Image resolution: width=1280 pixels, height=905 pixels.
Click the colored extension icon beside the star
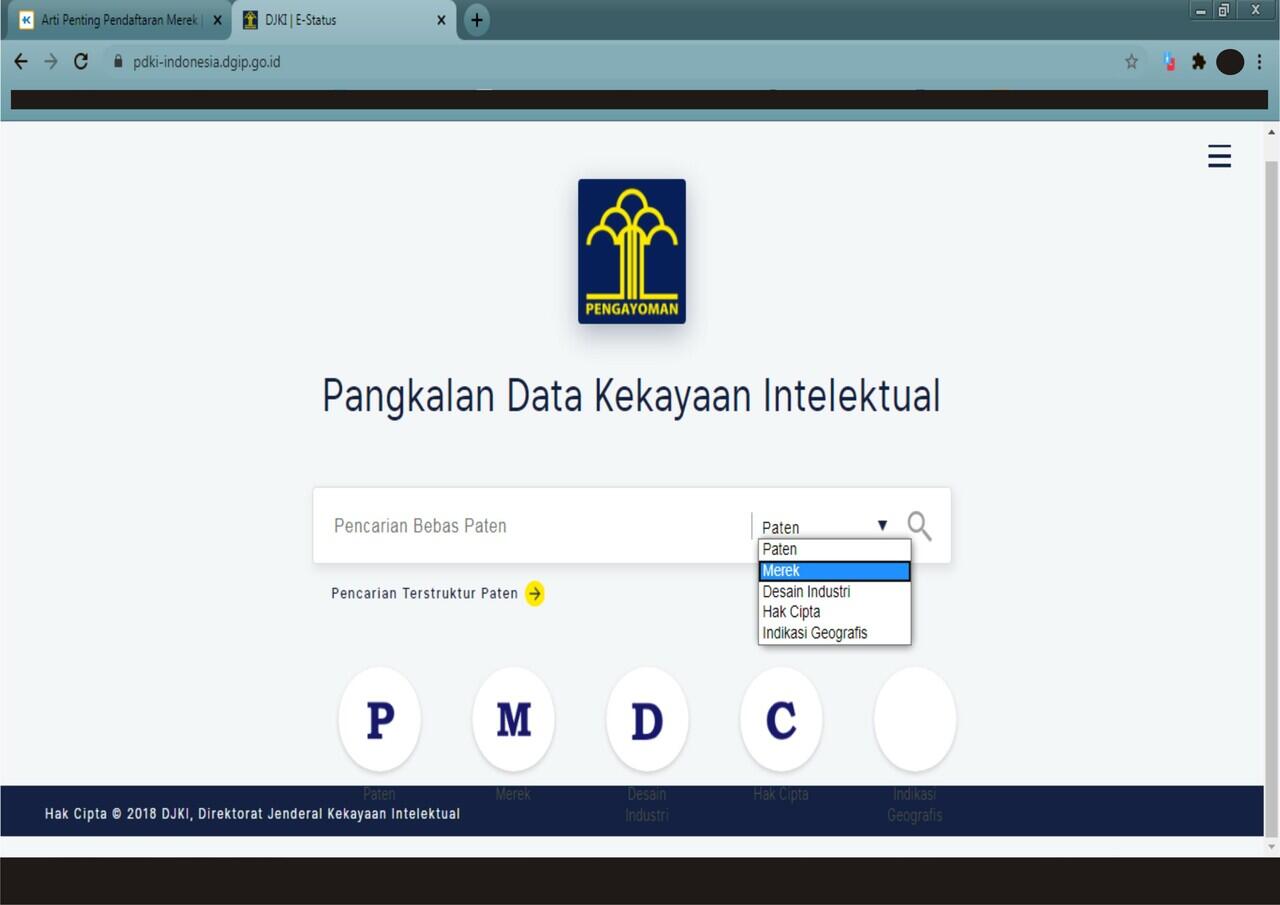tap(1169, 62)
